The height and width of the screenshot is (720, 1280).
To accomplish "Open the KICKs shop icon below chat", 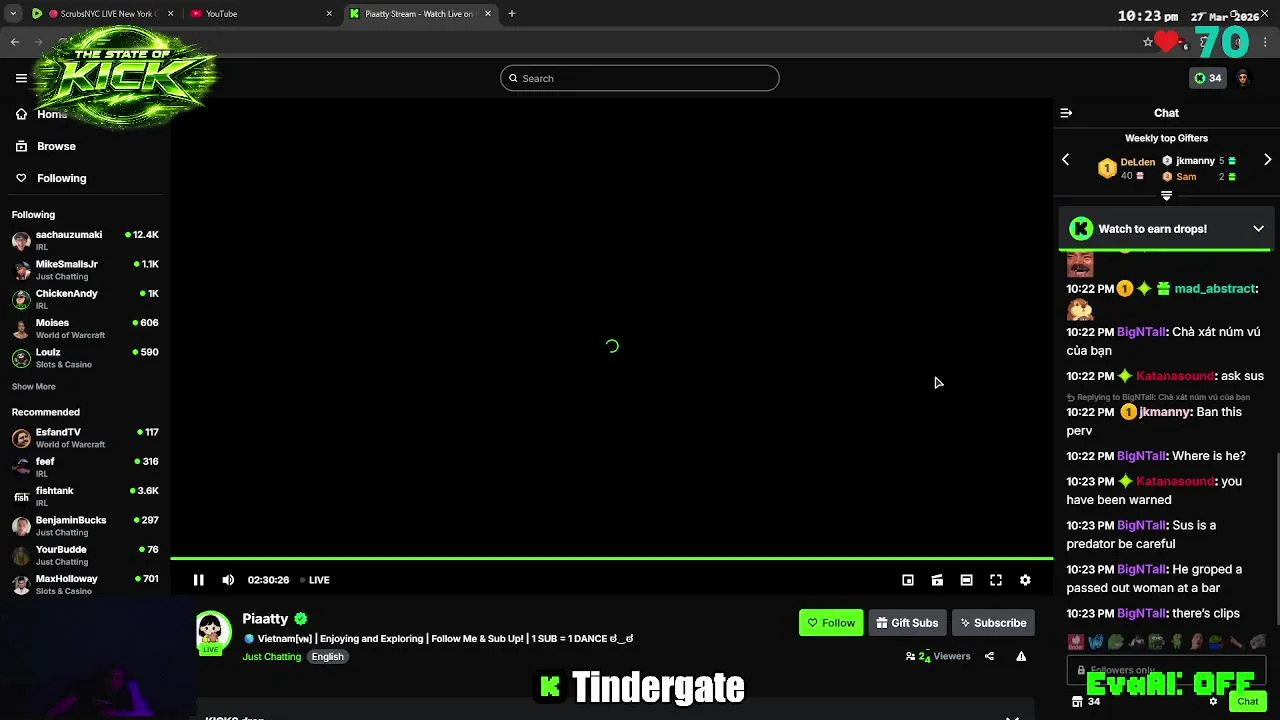I will pos(1076,702).
